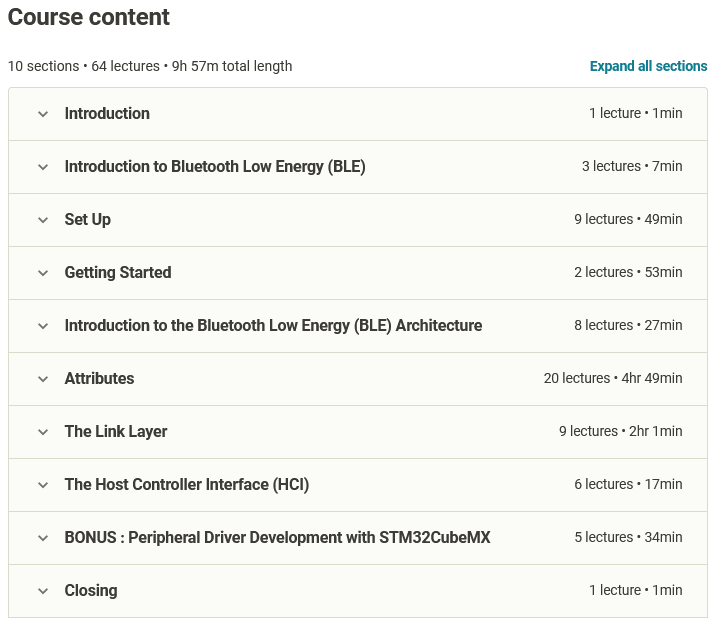Click the '9 lectures • 2hr 1min' label
The image size is (716, 626).
(x=620, y=432)
